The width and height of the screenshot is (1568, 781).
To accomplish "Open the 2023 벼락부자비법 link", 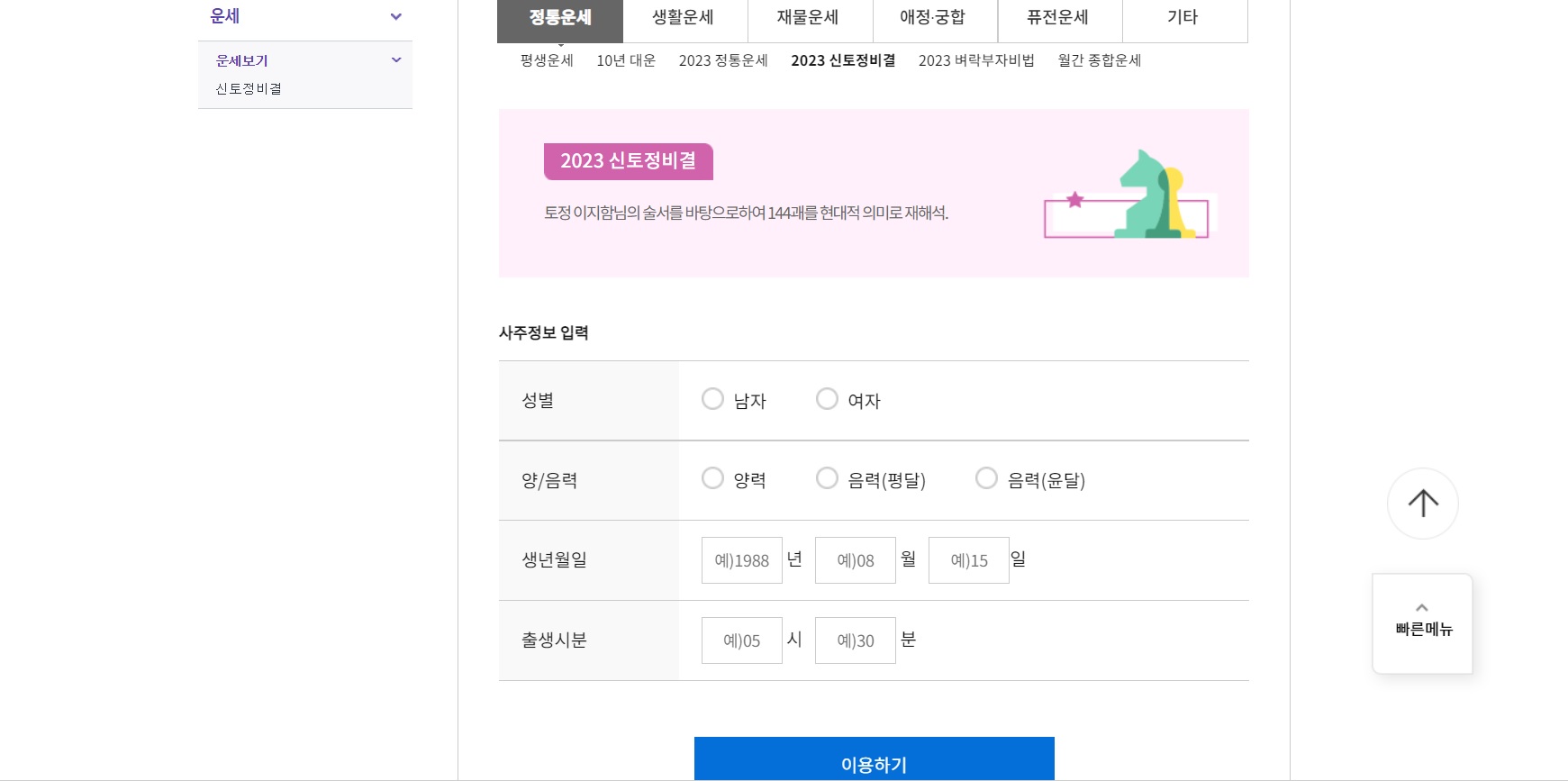I will (x=976, y=60).
